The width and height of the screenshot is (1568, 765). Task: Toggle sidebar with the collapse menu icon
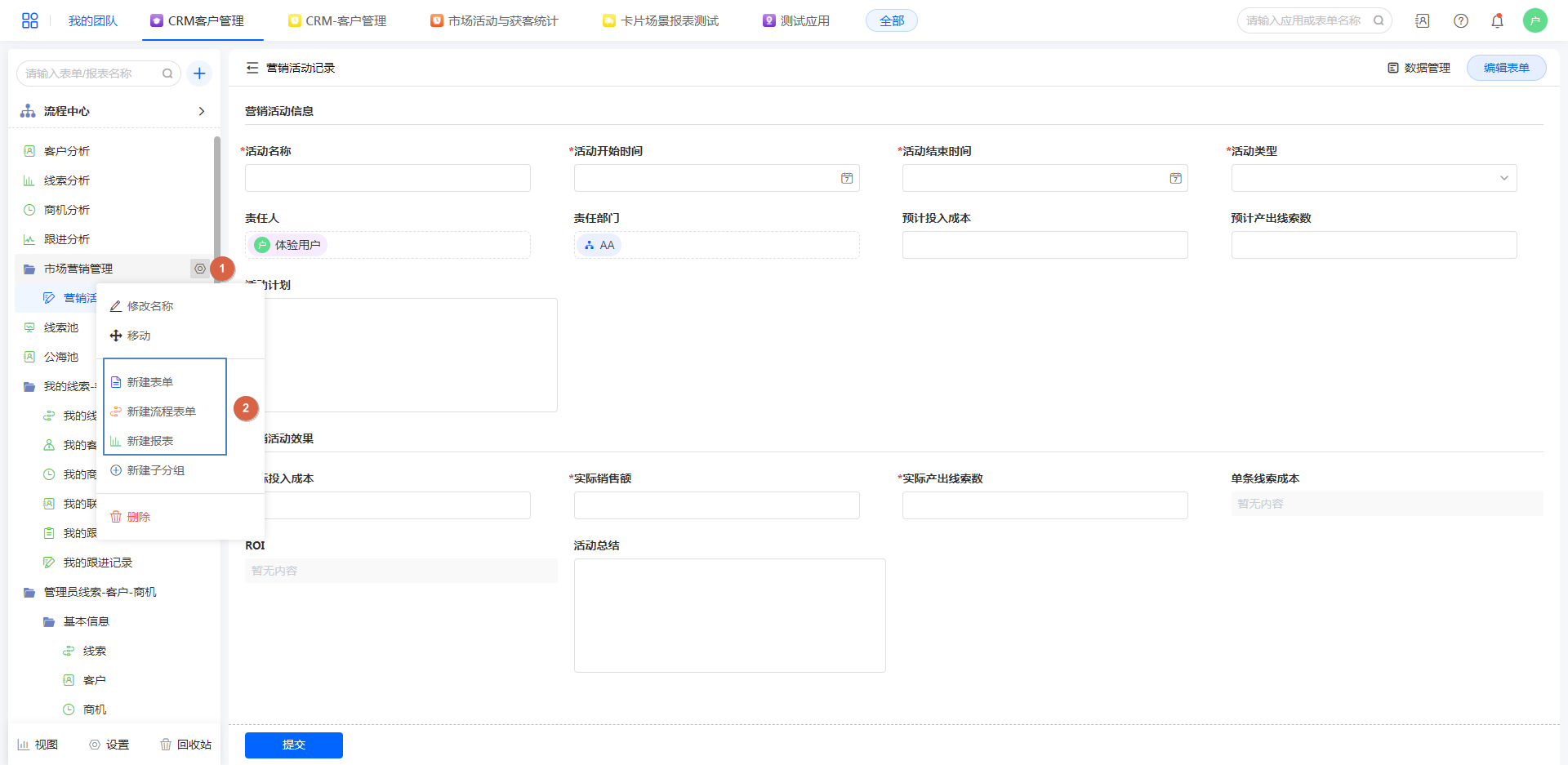[252, 68]
